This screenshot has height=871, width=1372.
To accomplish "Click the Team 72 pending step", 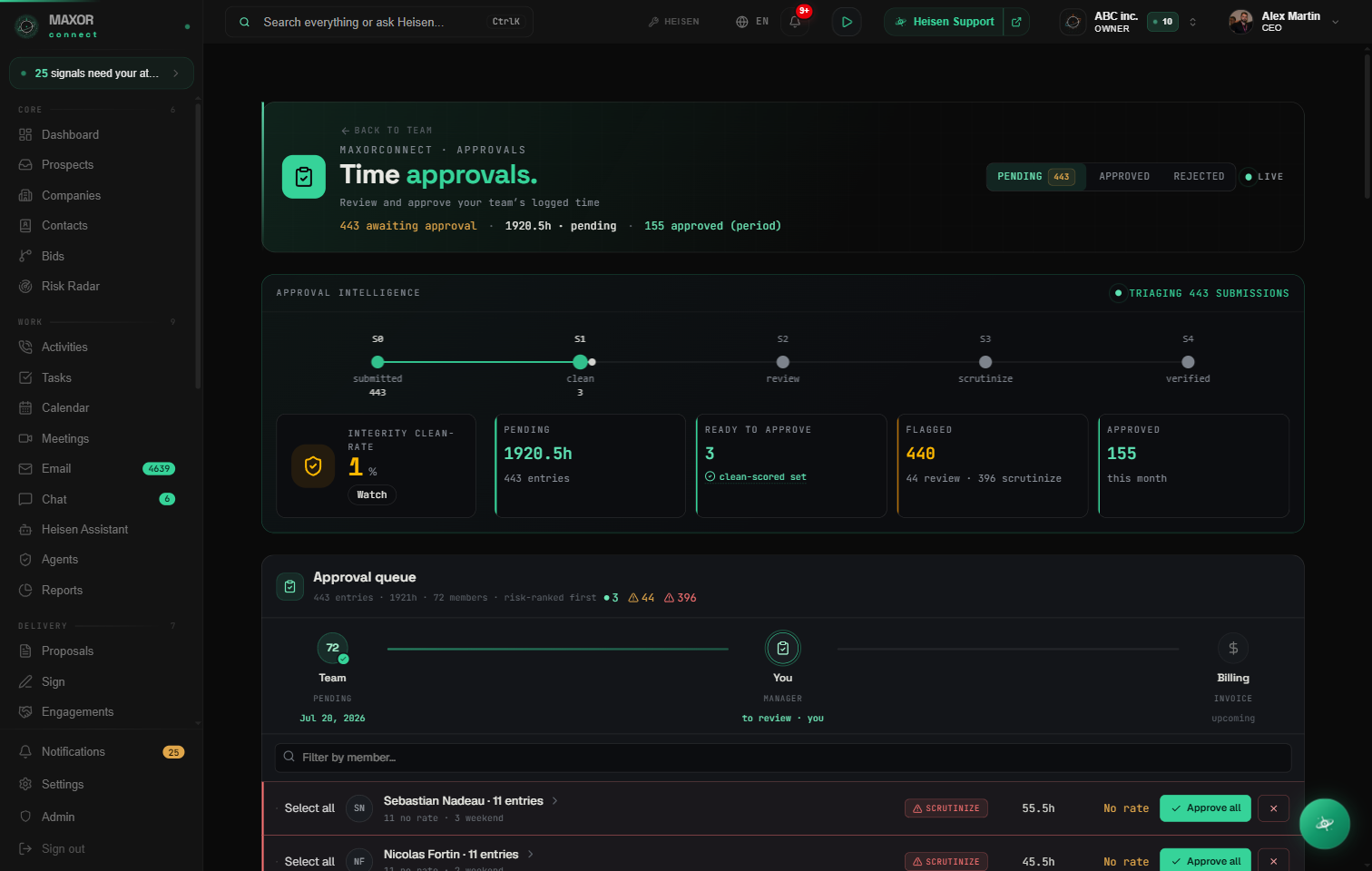I will (332, 678).
